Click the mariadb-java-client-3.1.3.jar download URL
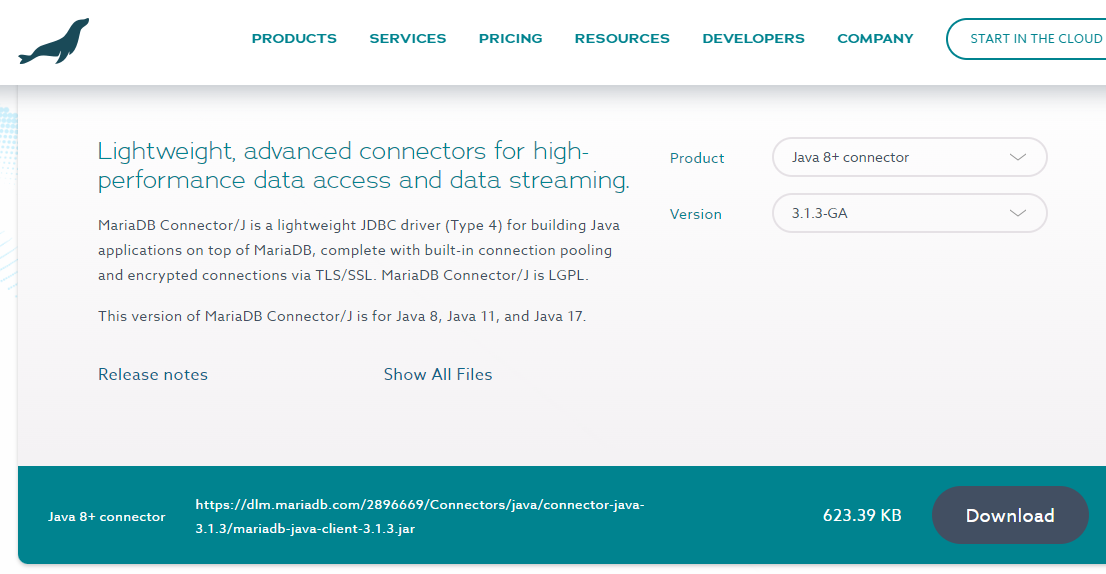The image size is (1106, 574). (420, 517)
